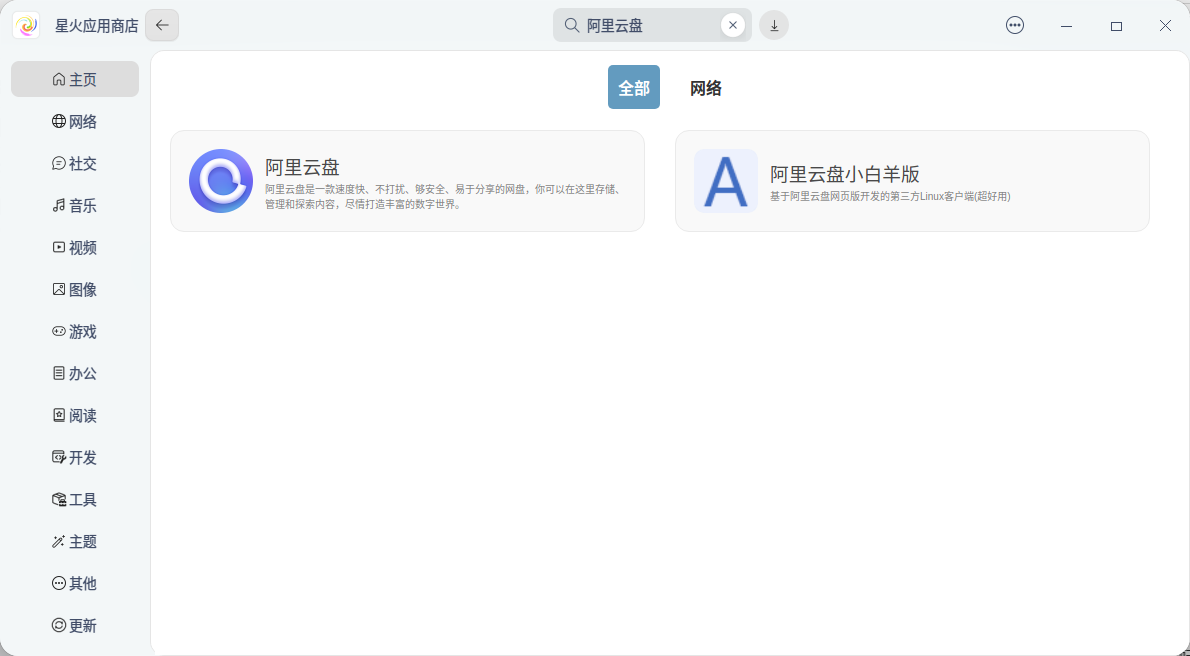Return to 主页 home page

tap(75, 78)
